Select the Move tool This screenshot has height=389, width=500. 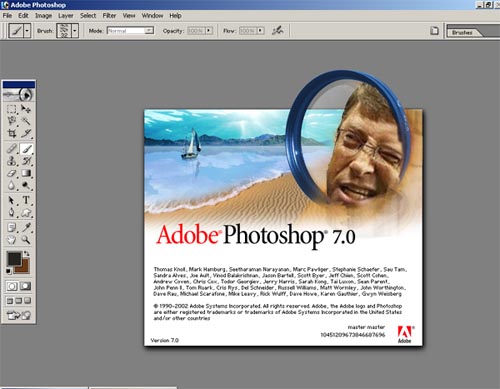26,109
